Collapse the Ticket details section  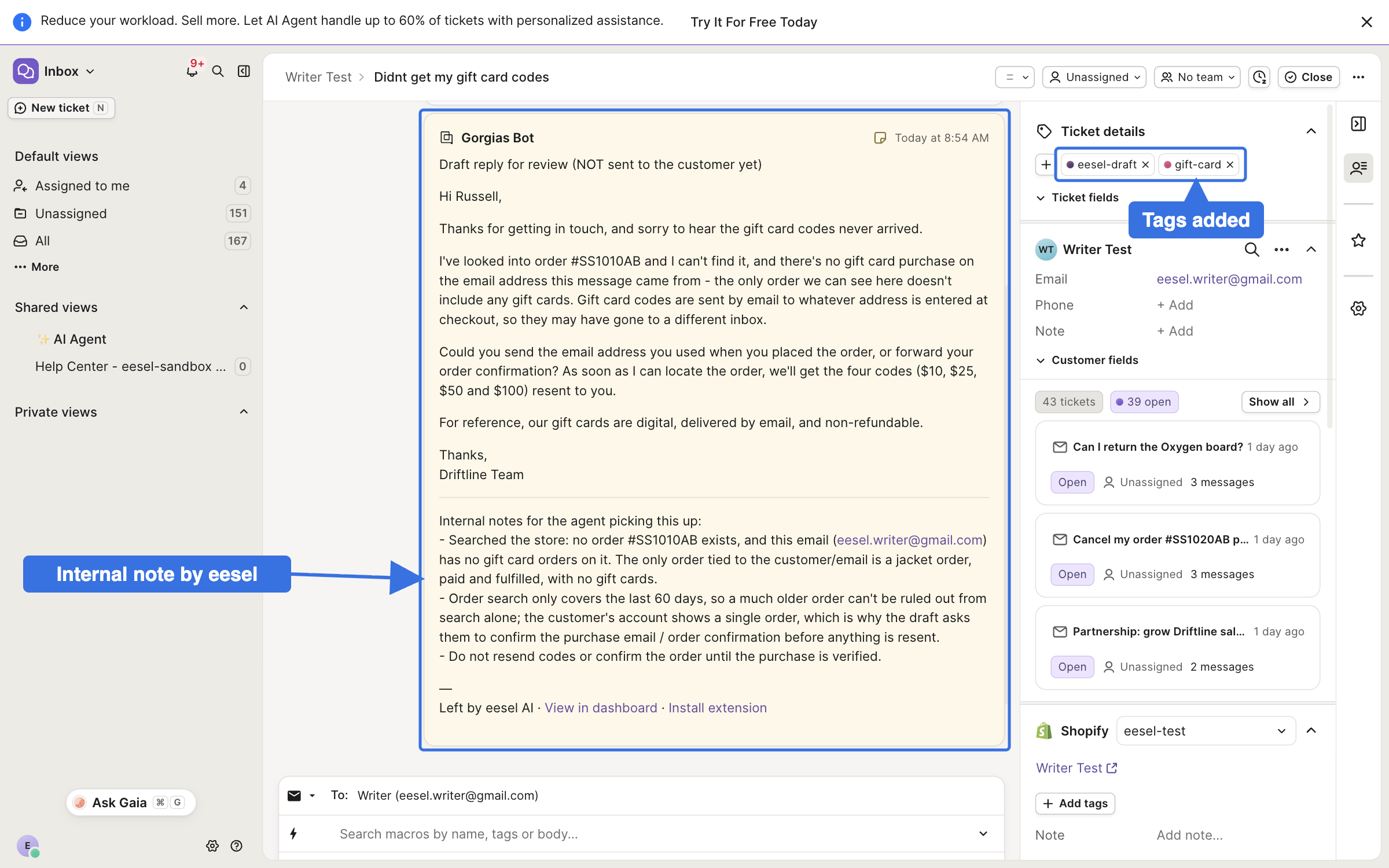[1311, 131]
